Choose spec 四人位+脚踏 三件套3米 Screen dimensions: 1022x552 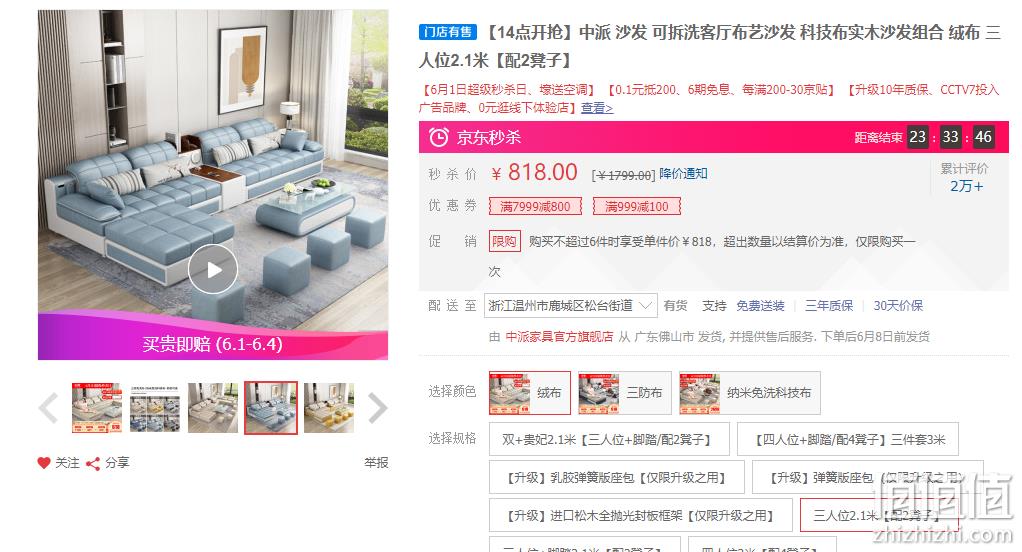[848, 439]
